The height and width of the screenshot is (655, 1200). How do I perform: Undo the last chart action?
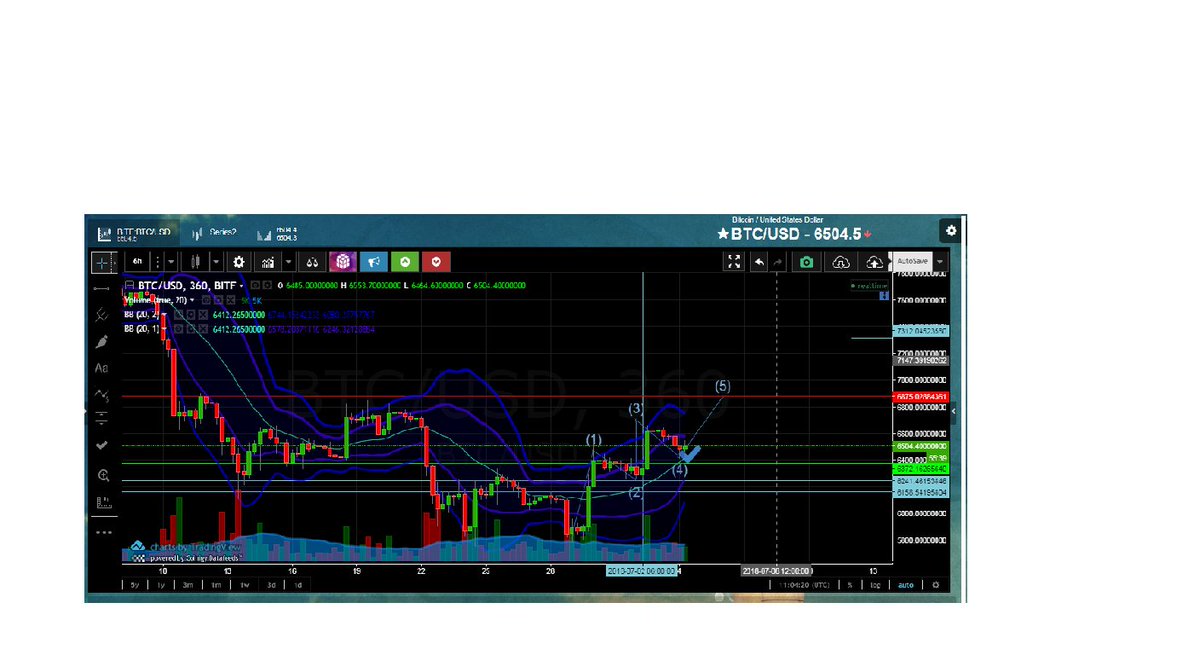point(759,262)
